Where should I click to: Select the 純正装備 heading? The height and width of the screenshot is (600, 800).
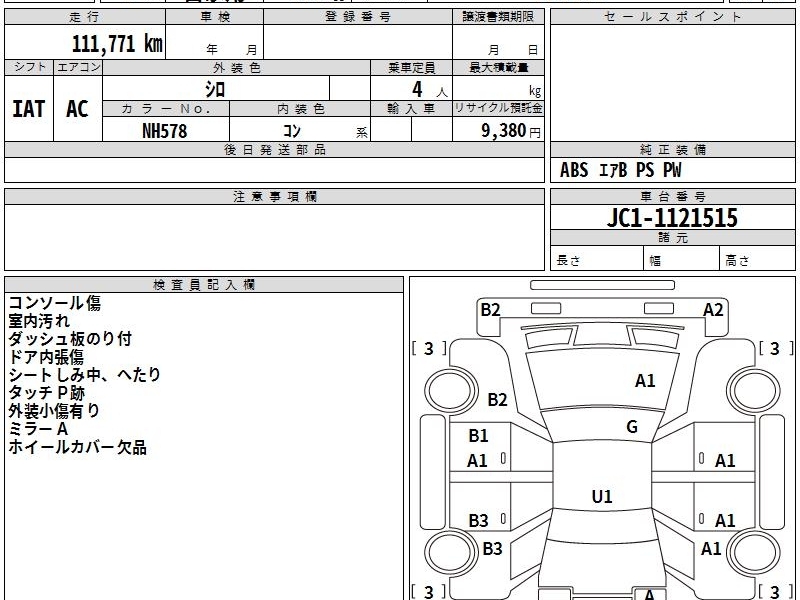click(x=672, y=149)
